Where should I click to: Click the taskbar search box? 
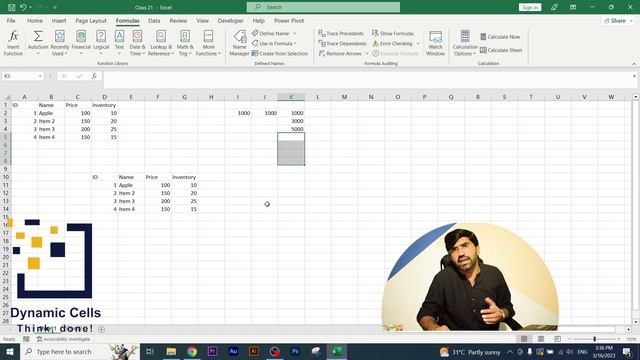click(x=80, y=351)
